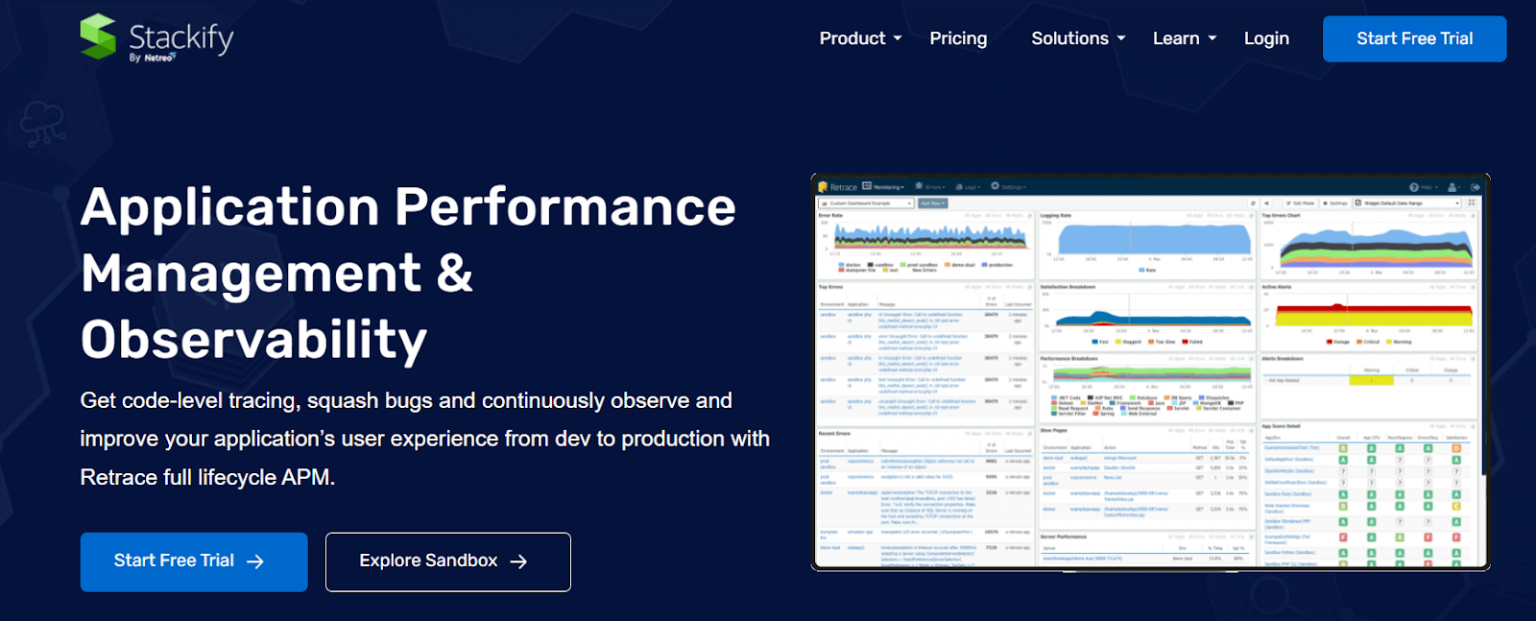1536x621 pixels.
Task: Open Retrace Settings via the gear icon
Action: click(x=994, y=186)
